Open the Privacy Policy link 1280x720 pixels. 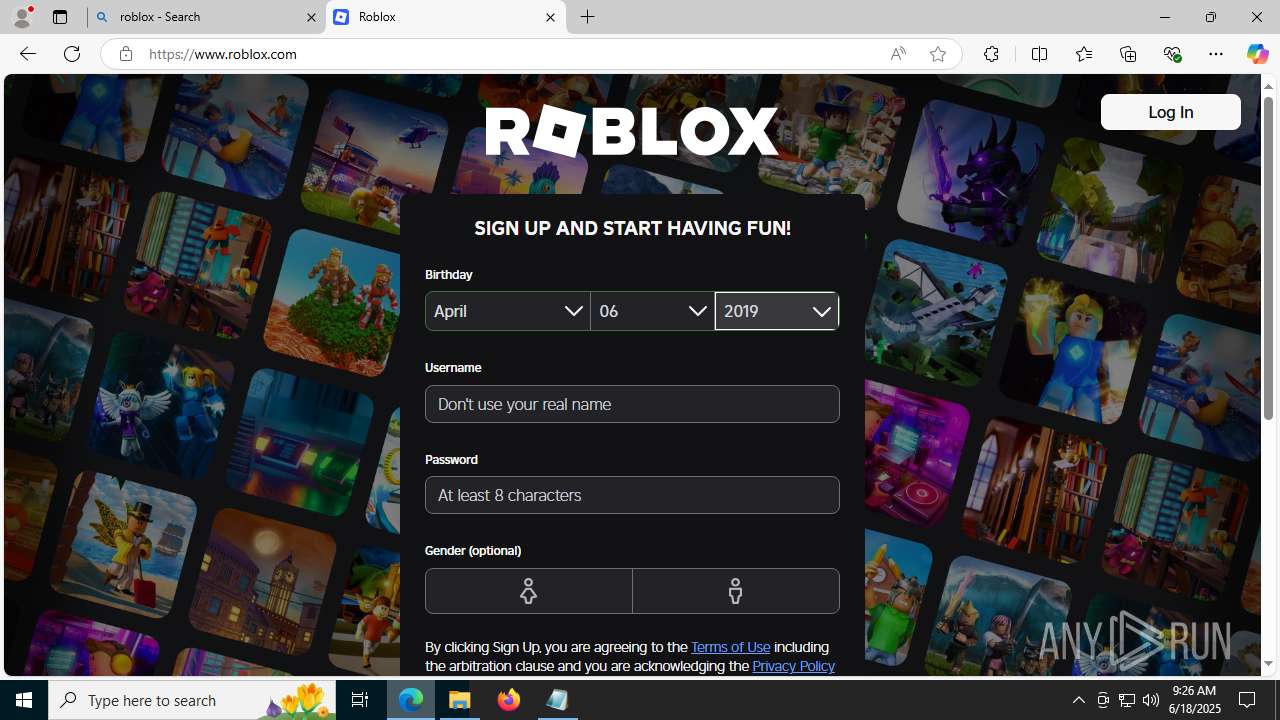pos(793,666)
